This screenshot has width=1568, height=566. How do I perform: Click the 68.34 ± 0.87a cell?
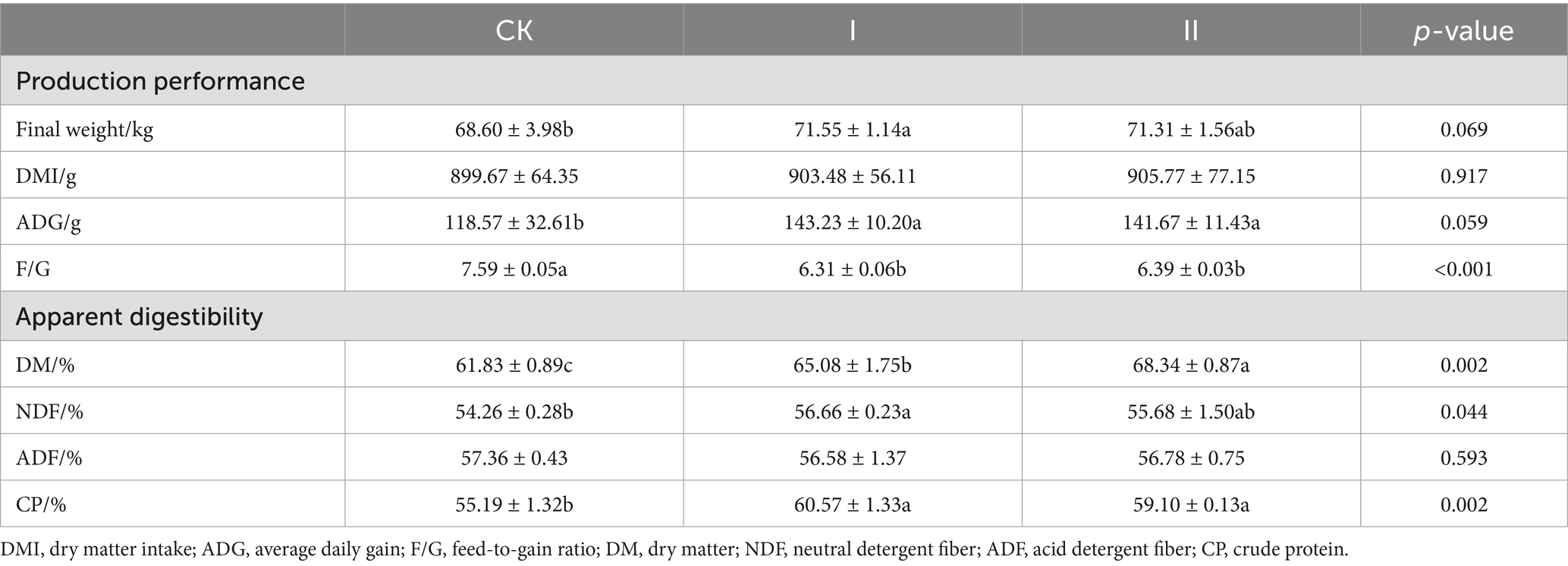tap(1191, 365)
